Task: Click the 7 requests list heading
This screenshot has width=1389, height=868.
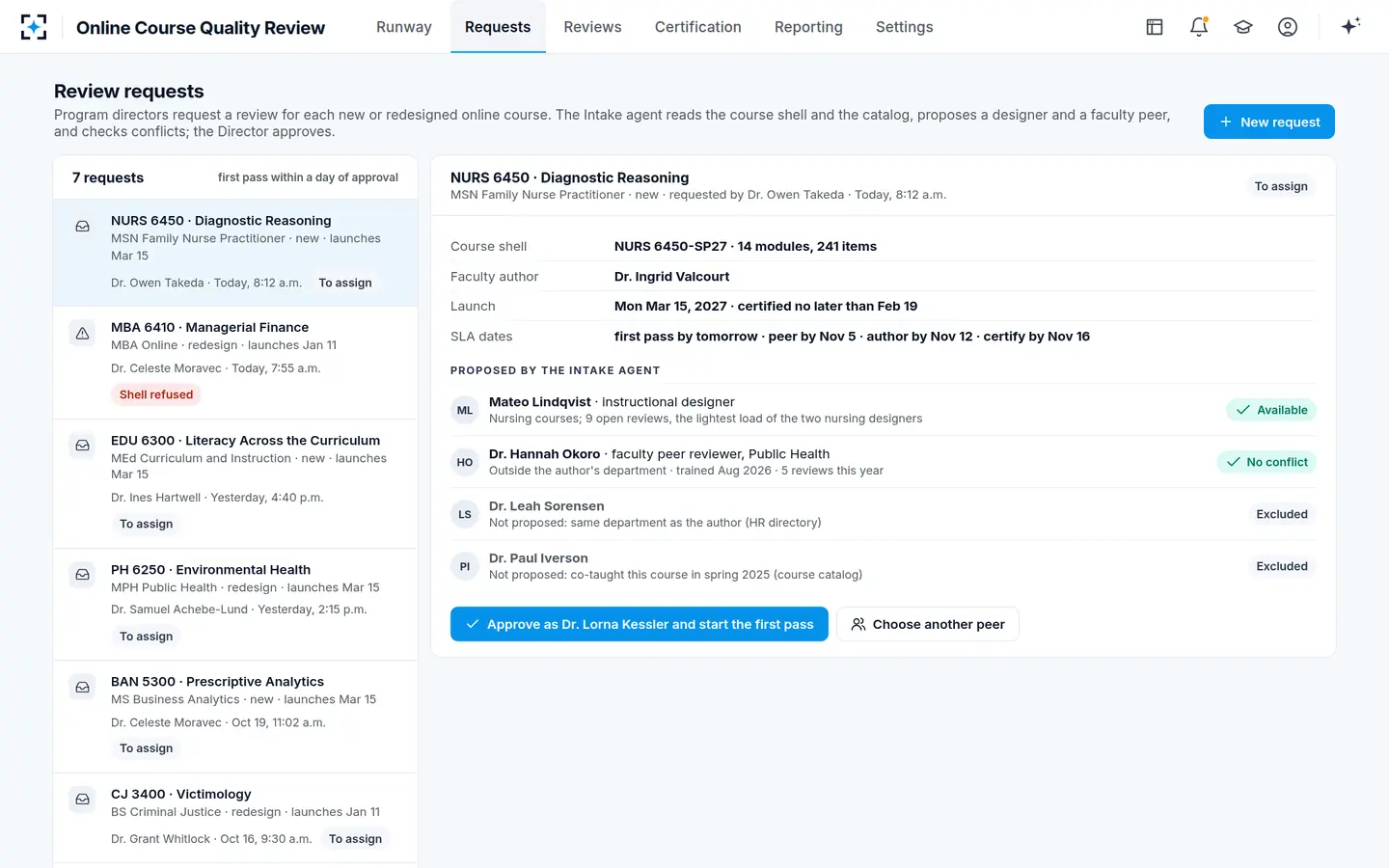Action: click(108, 177)
